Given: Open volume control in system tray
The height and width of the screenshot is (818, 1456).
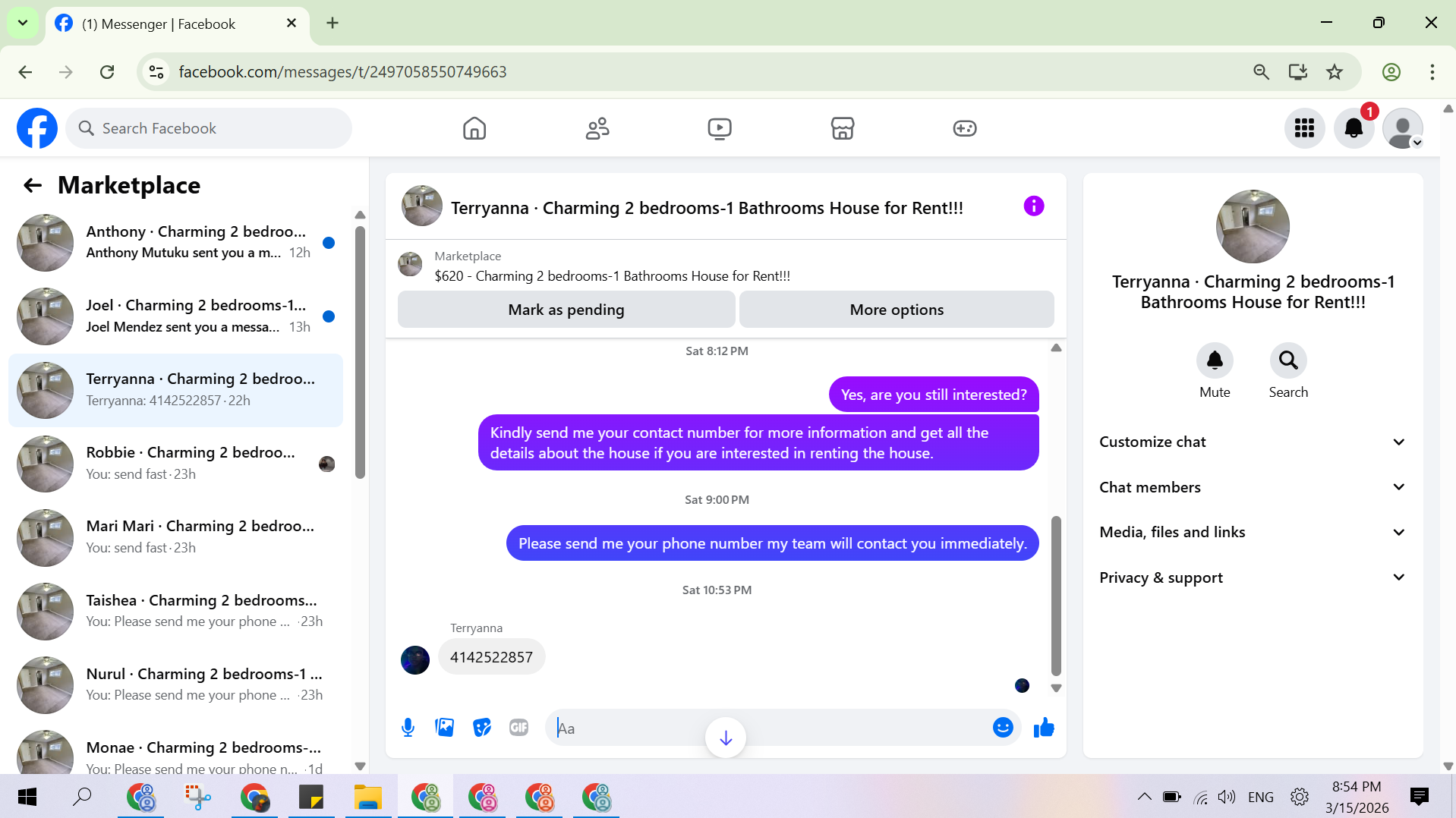Looking at the screenshot, I should [1226, 797].
